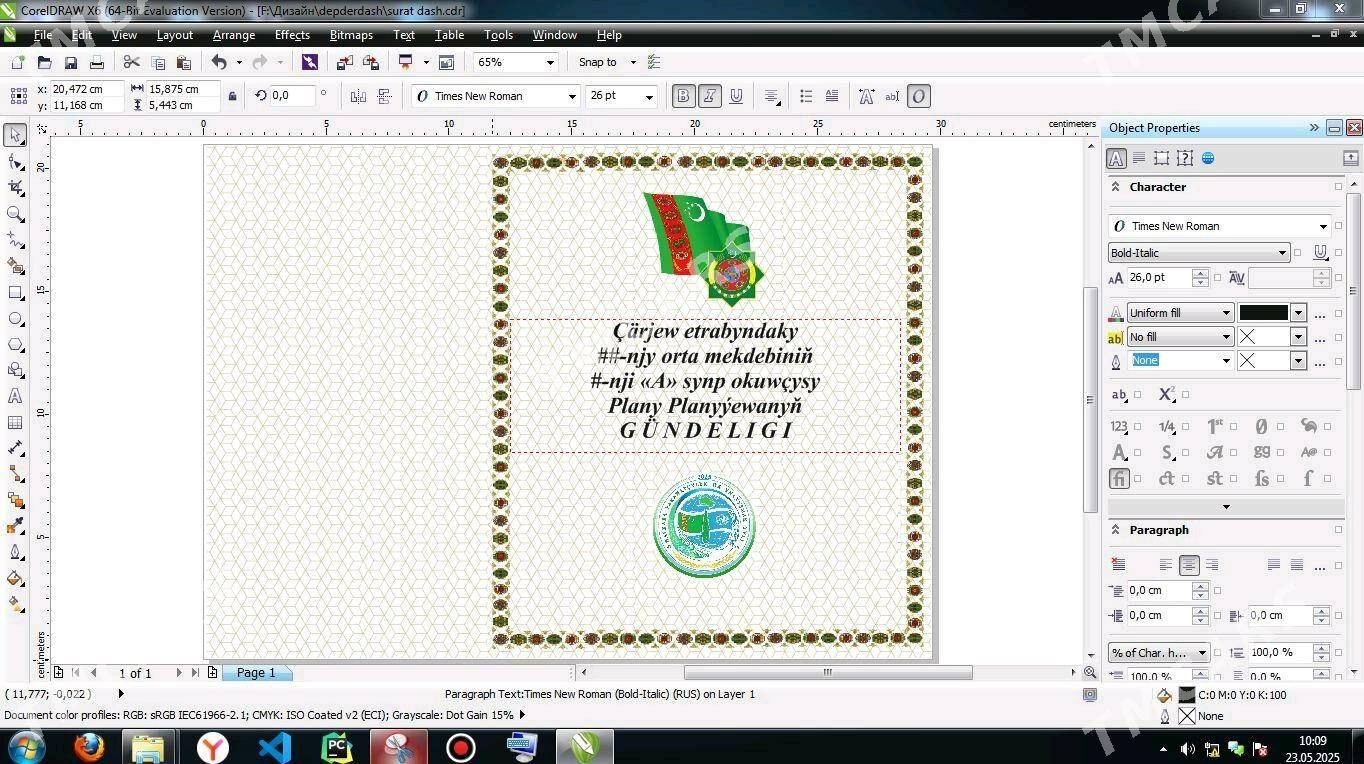Toggle the Italic button

pyautogui.click(x=710, y=96)
